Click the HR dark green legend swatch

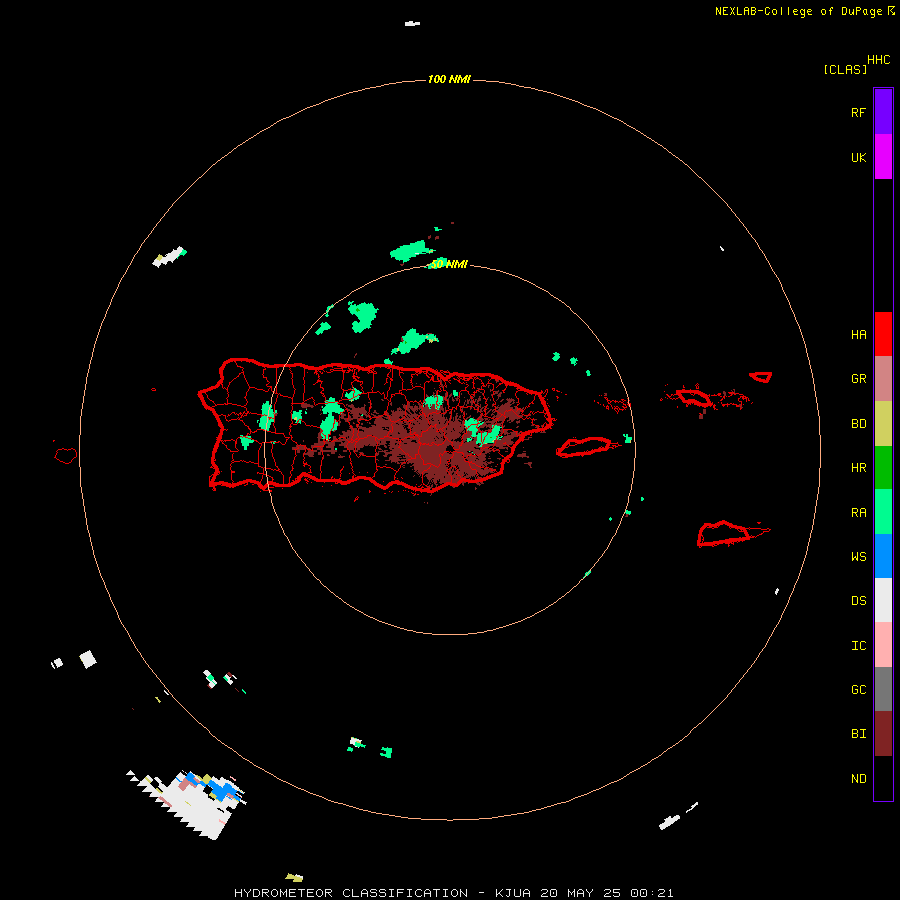click(883, 468)
